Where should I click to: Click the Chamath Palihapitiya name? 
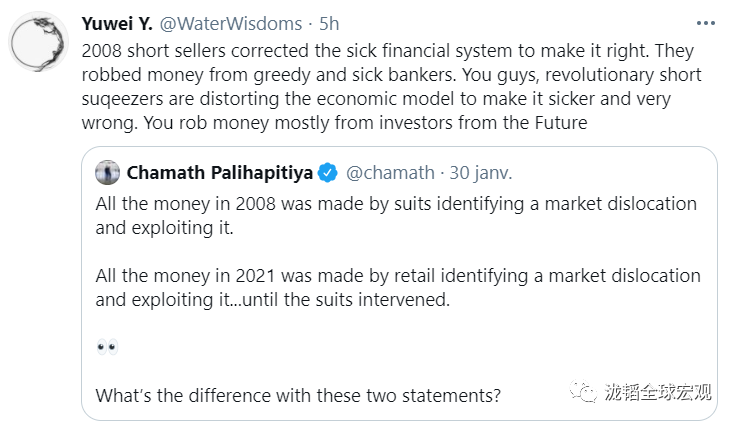[x=219, y=173]
